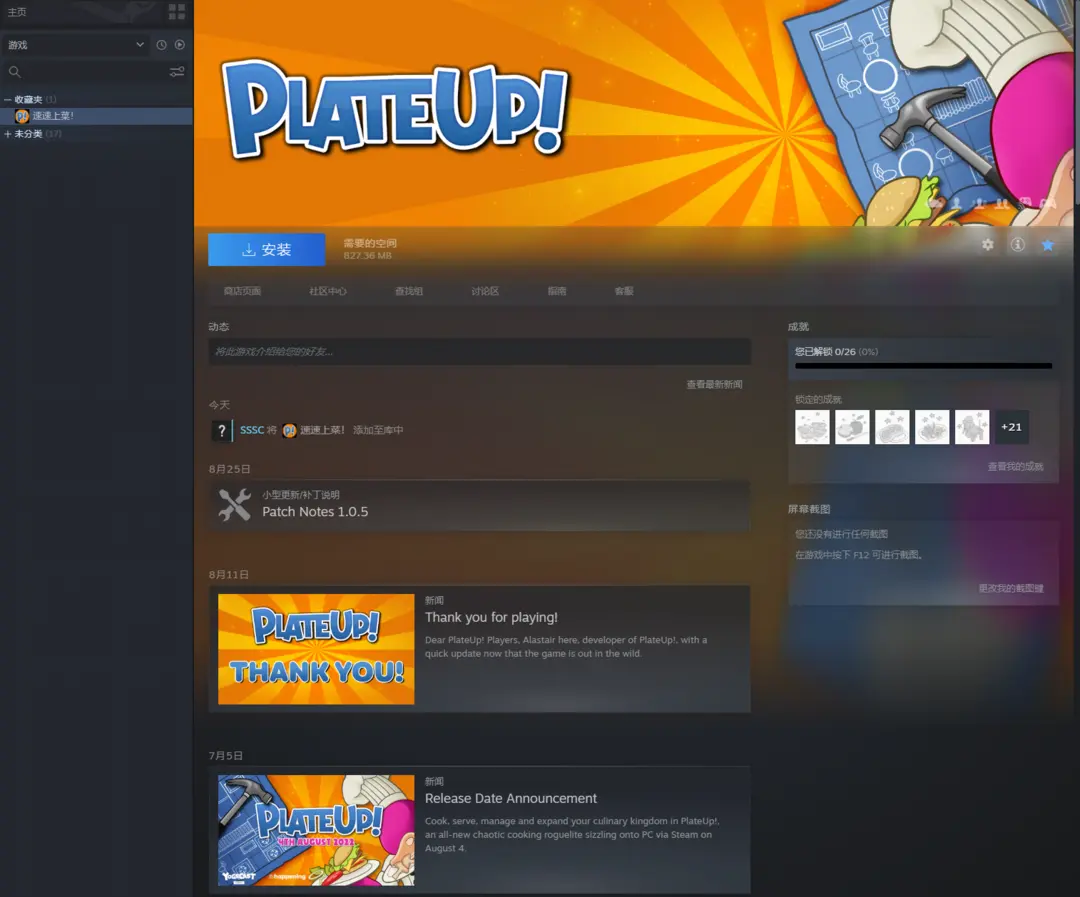Open the advanced filter sliders icon
Viewport: 1080px width, 897px height.
[x=177, y=72]
